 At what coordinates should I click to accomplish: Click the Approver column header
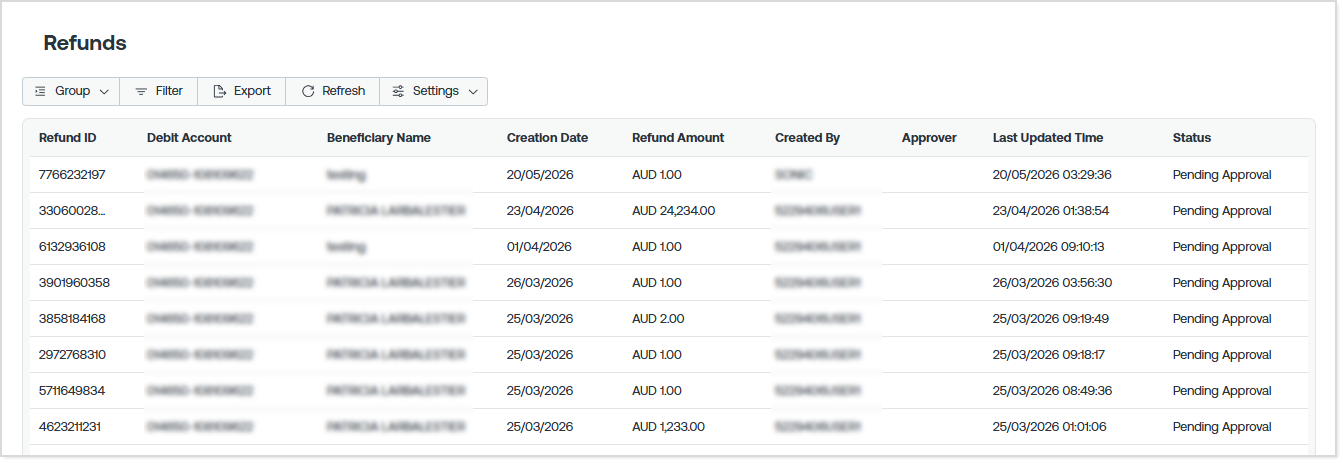pos(929,138)
